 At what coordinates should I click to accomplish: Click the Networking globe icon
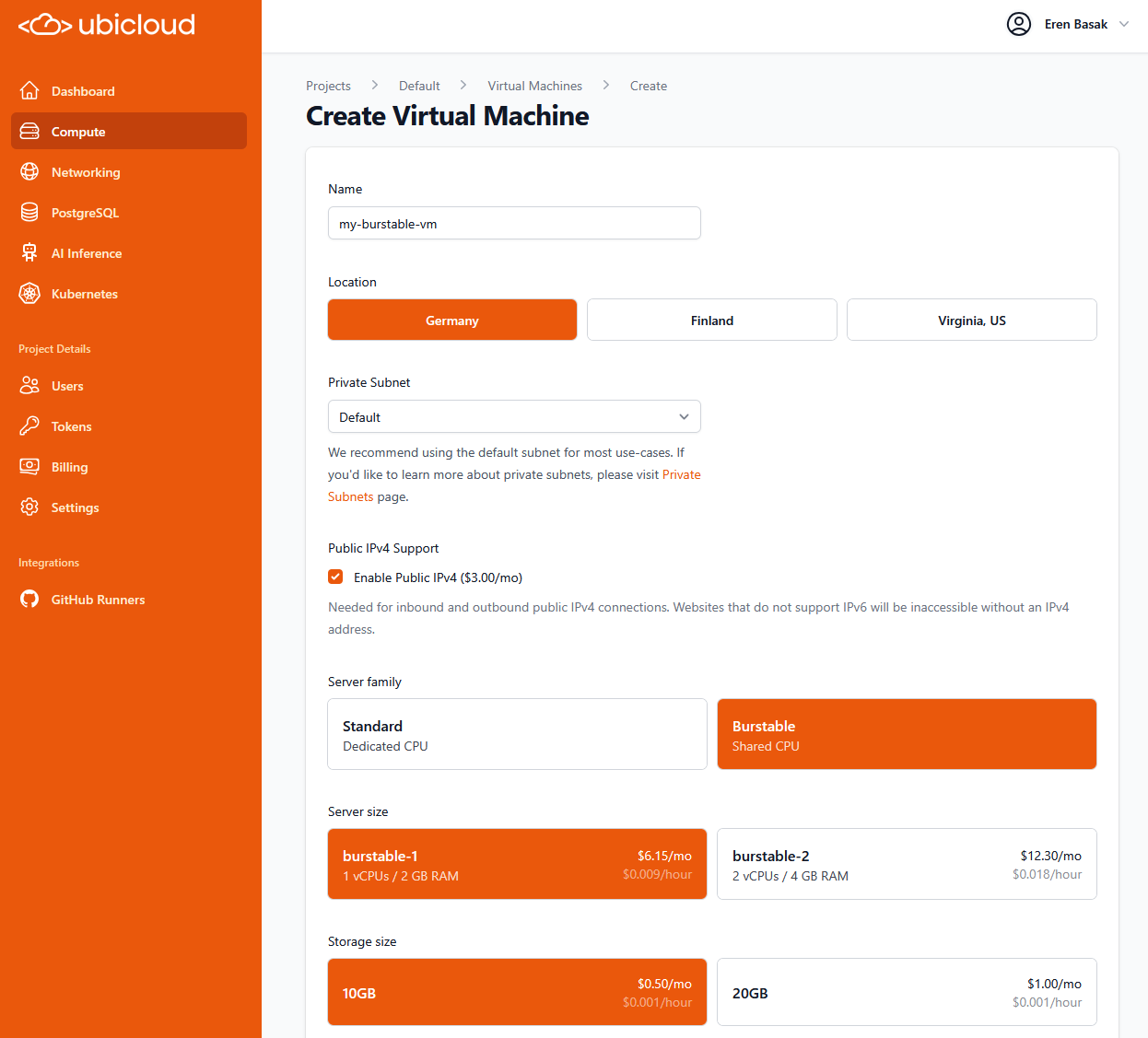point(29,171)
